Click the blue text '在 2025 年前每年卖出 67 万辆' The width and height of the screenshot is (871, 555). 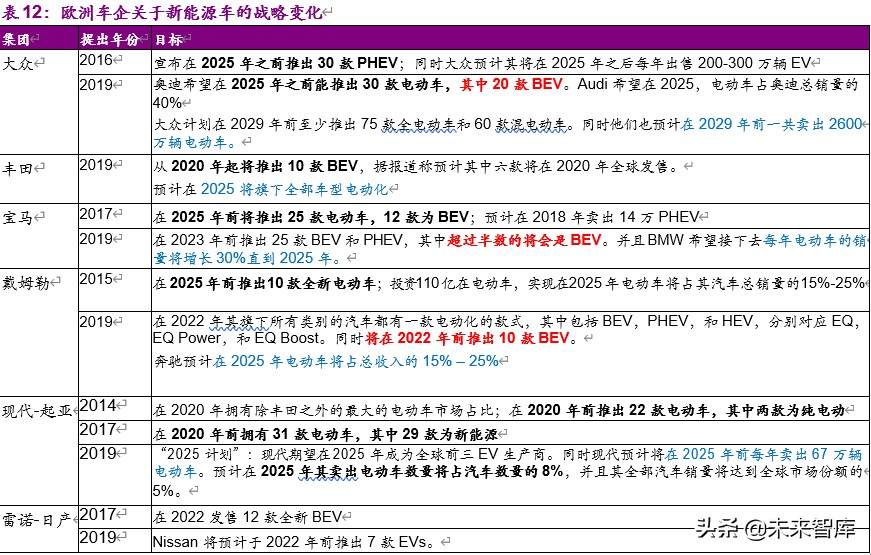pos(763,454)
